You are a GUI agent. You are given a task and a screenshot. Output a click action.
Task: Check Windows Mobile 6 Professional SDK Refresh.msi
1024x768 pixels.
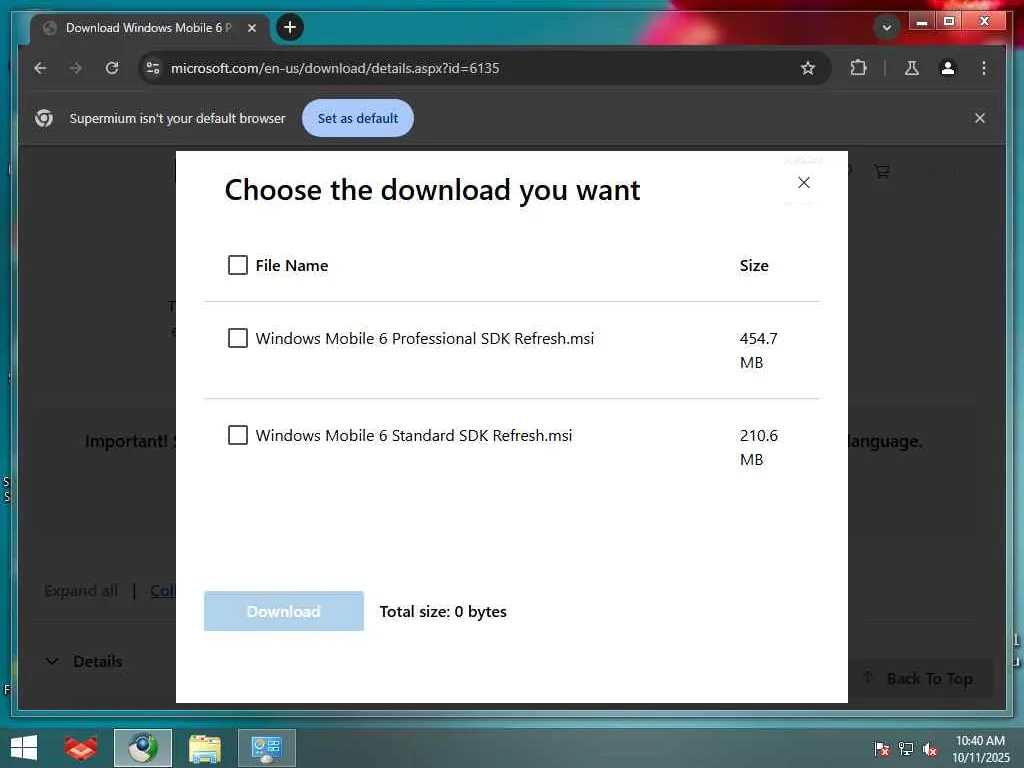coord(238,338)
